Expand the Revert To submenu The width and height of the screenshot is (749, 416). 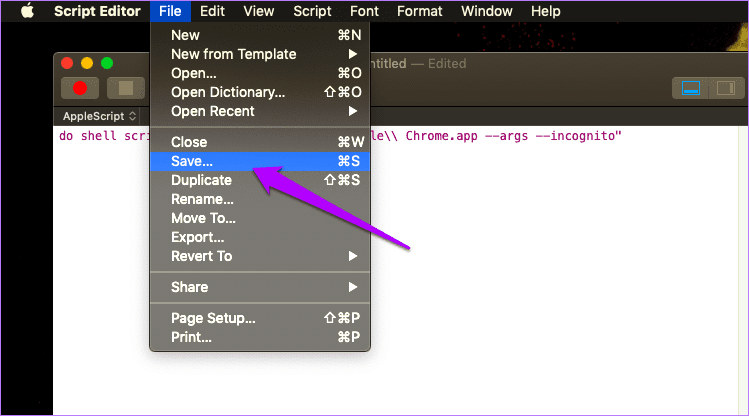tap(260, 256)
